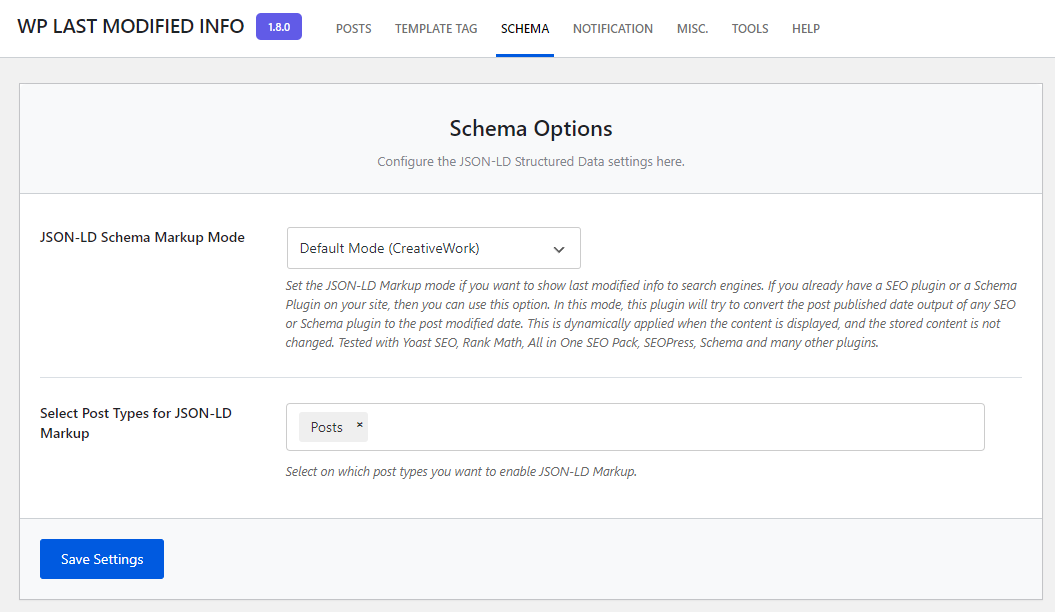1055x612 pixels.
Task: Click the 'Set the JSON-LD Markup mode' help paragraph
Action: pyautogui.click(x=651, y=314)
